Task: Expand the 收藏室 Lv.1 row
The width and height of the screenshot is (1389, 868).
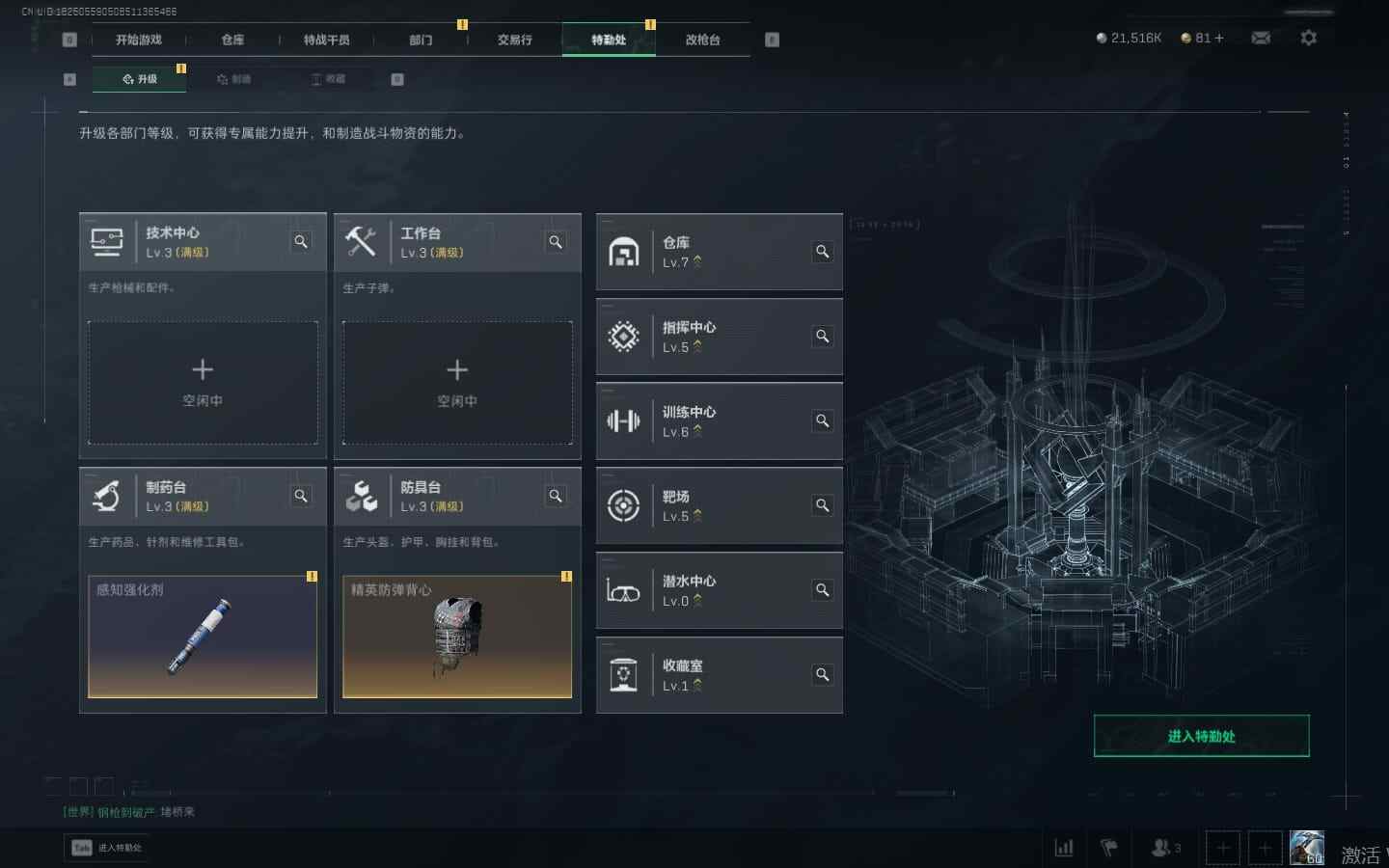Action: tap(720, 675)
